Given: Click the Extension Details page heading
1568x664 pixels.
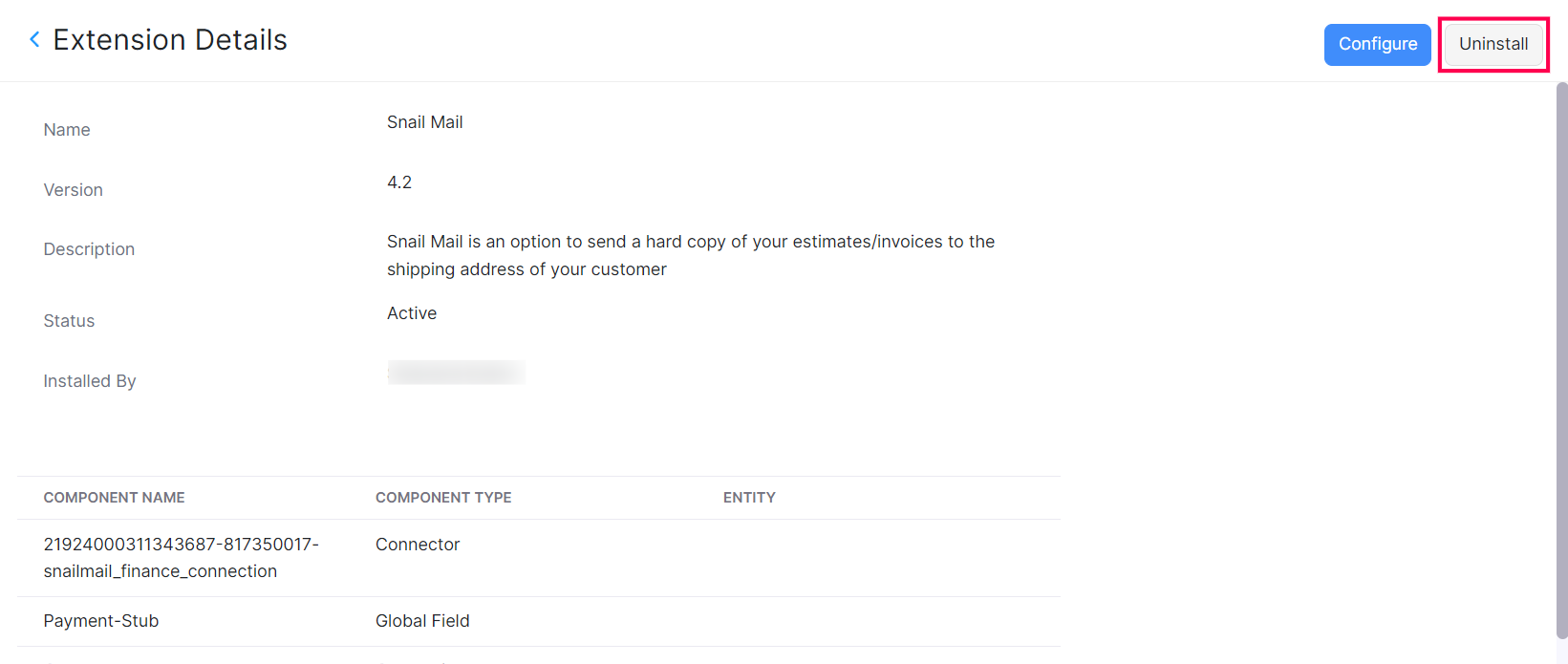Looking at the screenshot, I should (170, 40).
